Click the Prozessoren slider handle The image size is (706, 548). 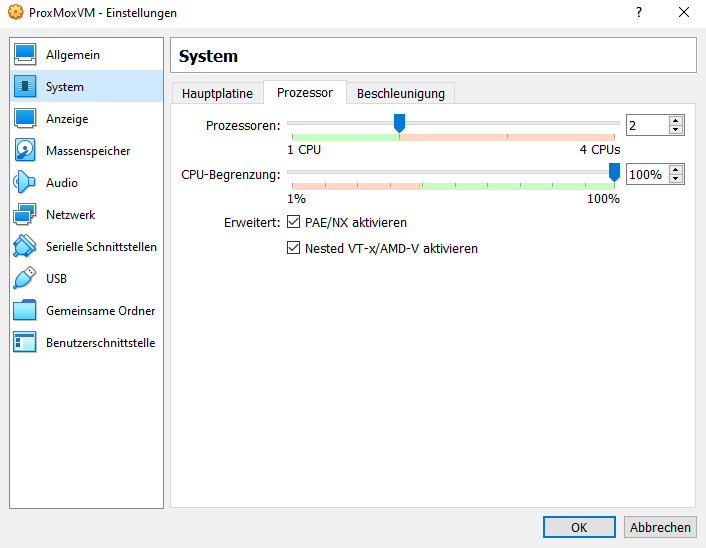coord(399,123)
